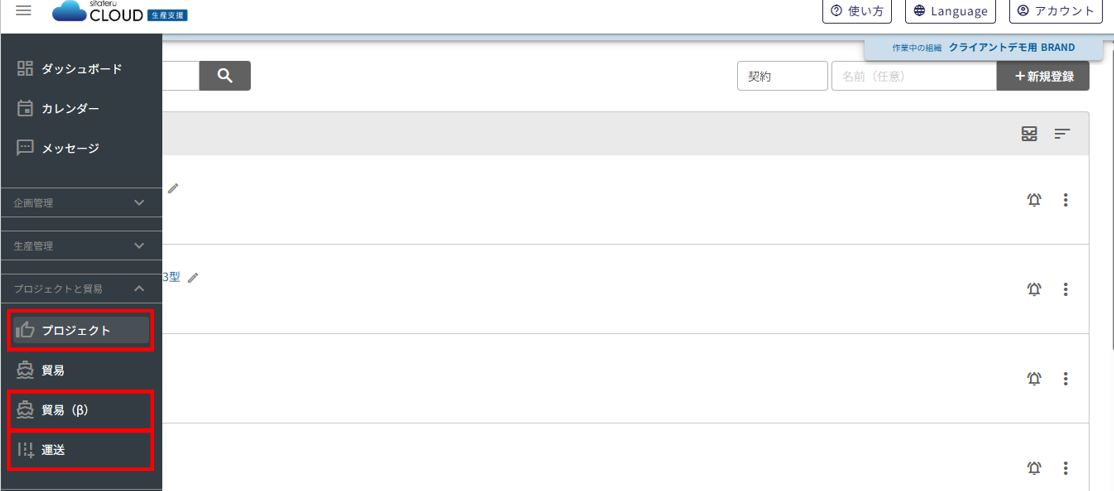Click the ＋新規登録 button
The width and height of the screenshot is (1114, 491).
coord(1043,76)
